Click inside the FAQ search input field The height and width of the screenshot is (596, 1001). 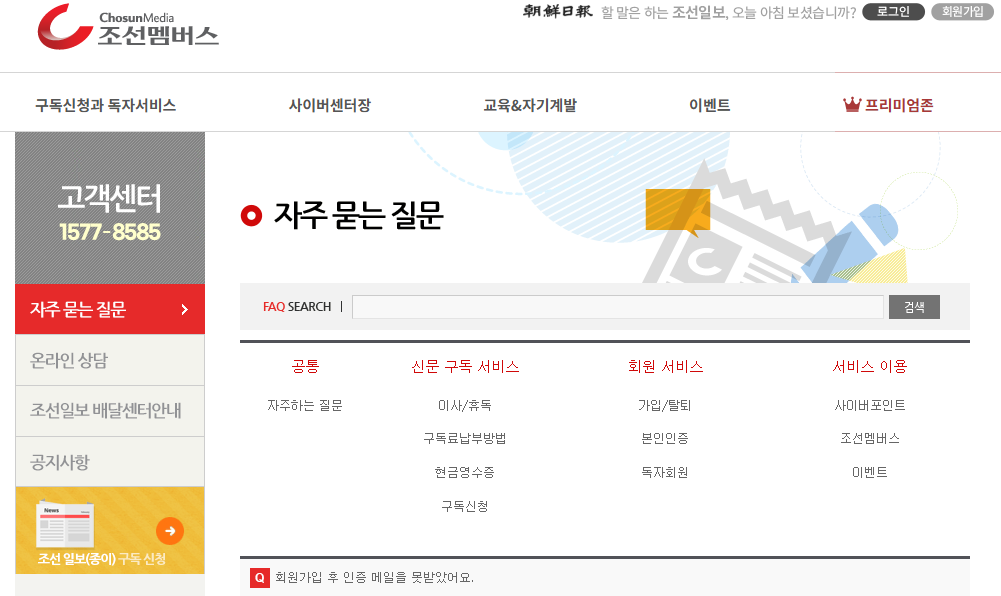[615, 306]
